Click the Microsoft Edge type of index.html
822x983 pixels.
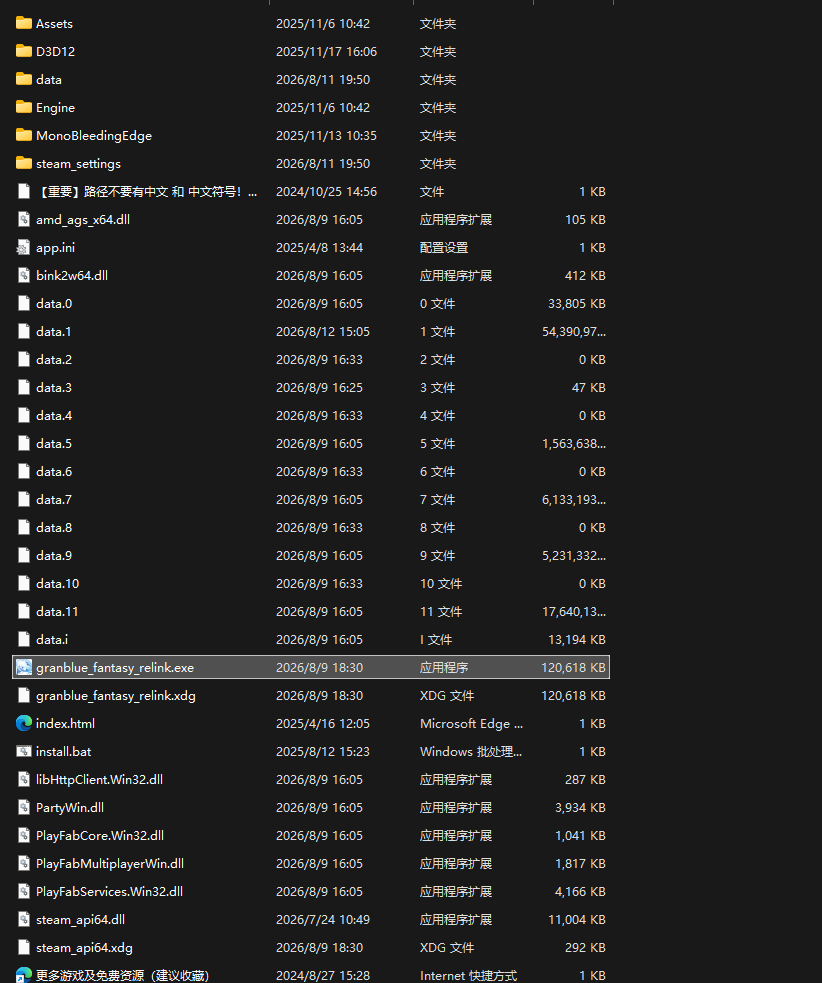pyautogui.click(x=472, y=724)
